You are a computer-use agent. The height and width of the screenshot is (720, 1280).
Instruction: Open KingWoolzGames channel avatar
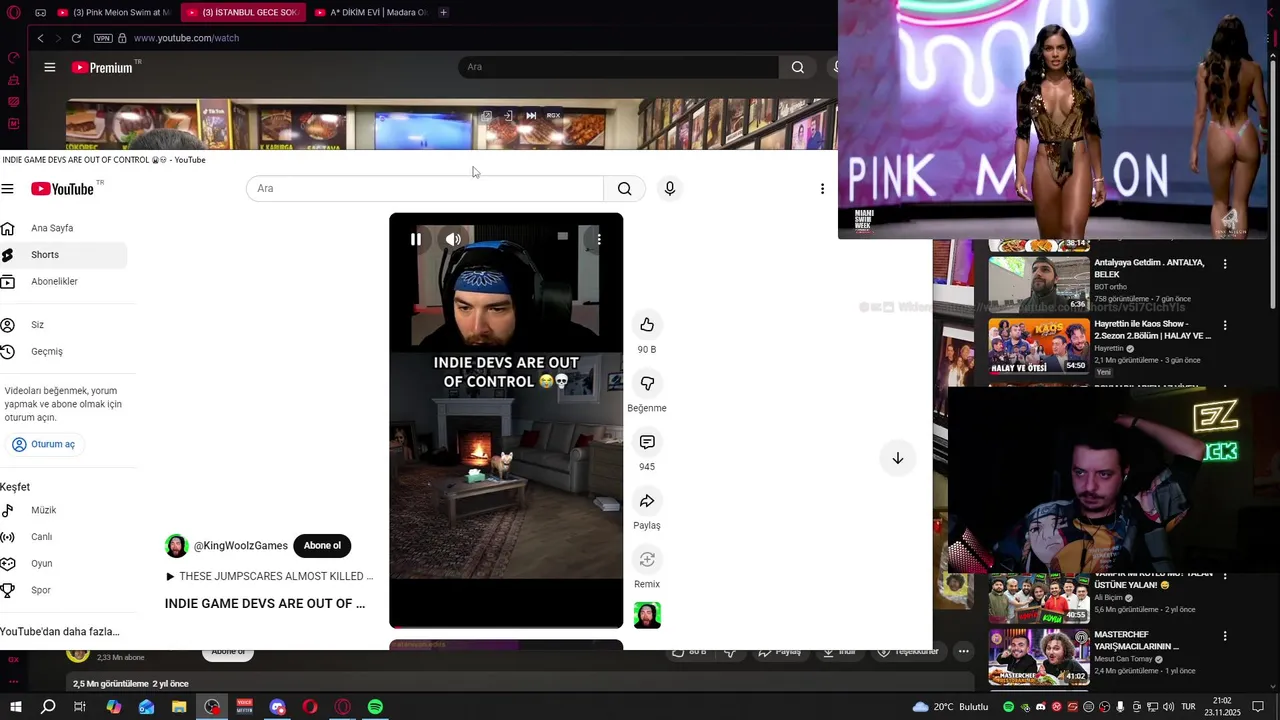coord(177,546)
